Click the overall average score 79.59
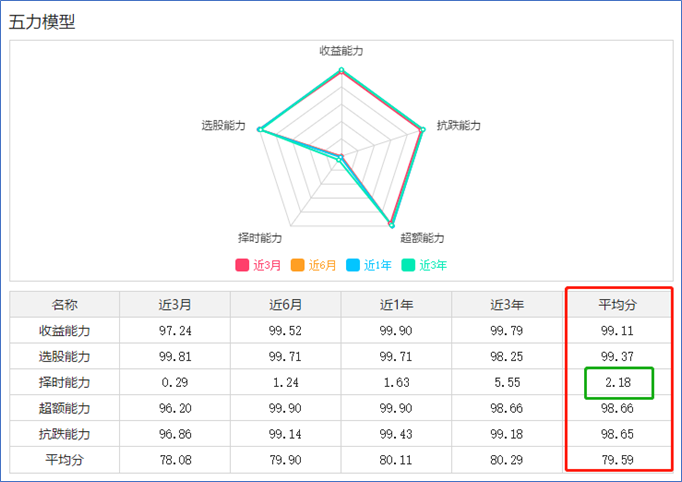The height and width of the screenshot is (482, 682). point(618,460)
